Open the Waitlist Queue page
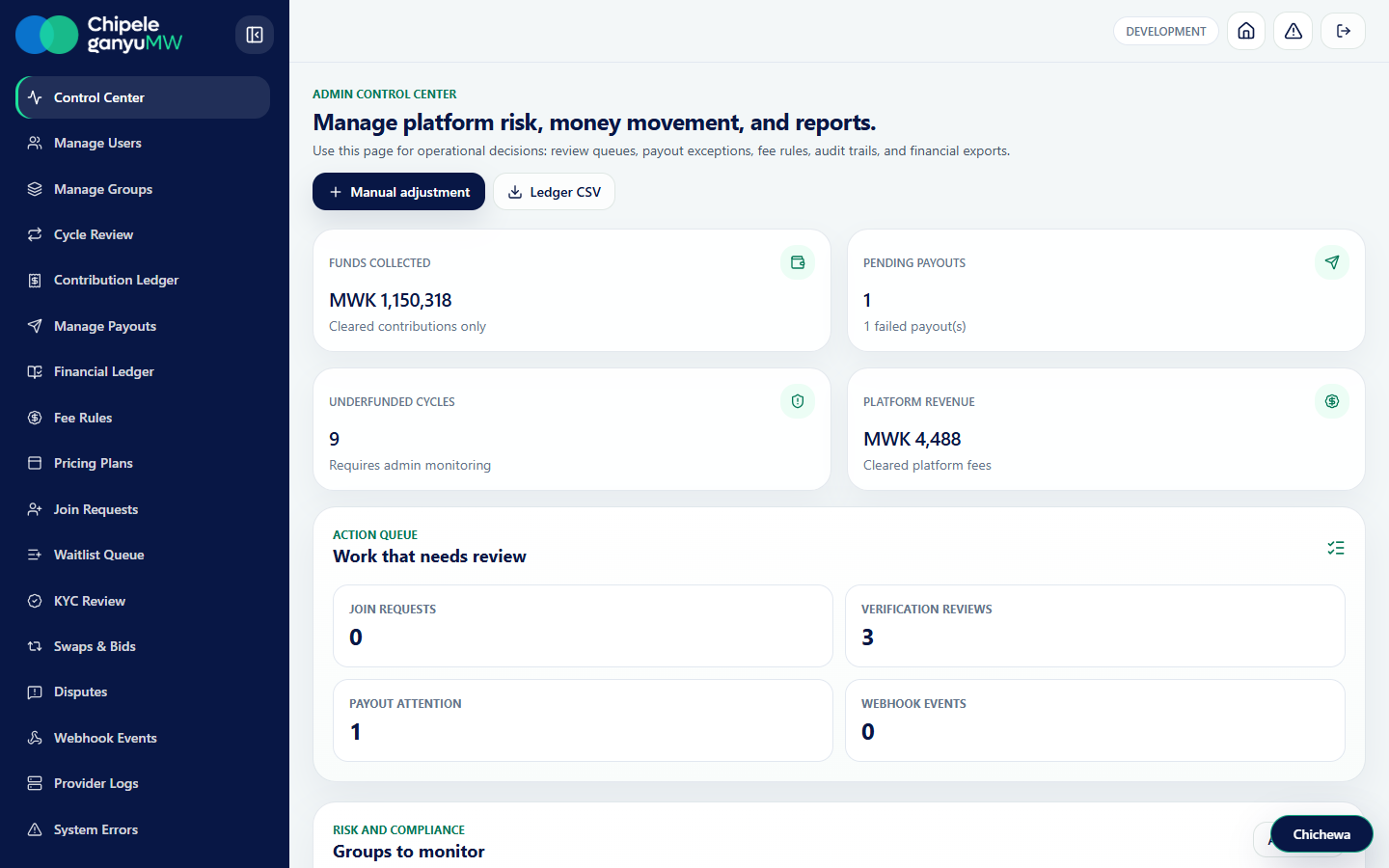Screen dimensions: 1389x868 (143, 555)
